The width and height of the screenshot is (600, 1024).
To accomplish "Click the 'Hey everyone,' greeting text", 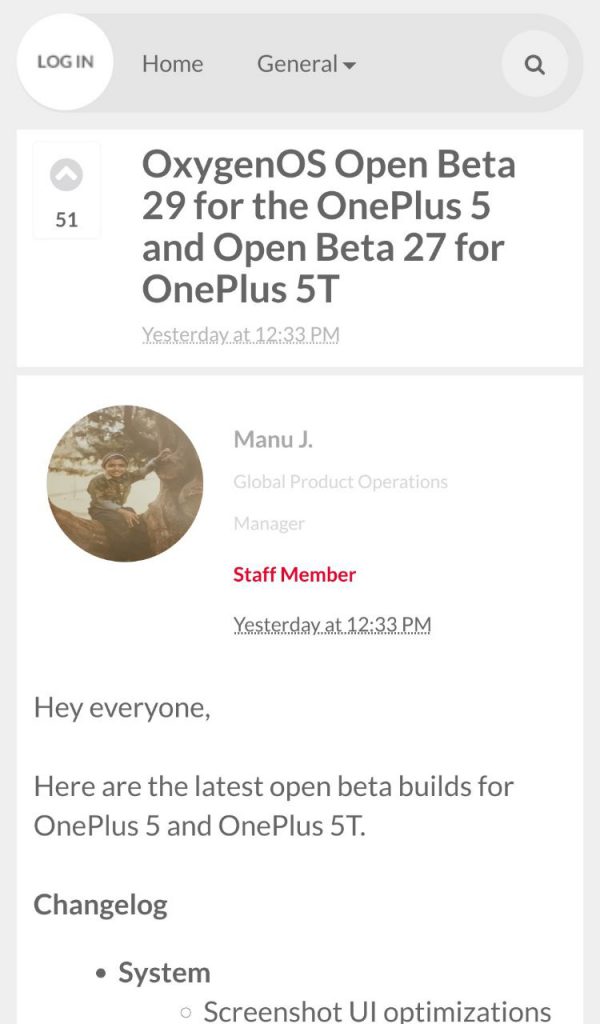I will pos(122,708).
